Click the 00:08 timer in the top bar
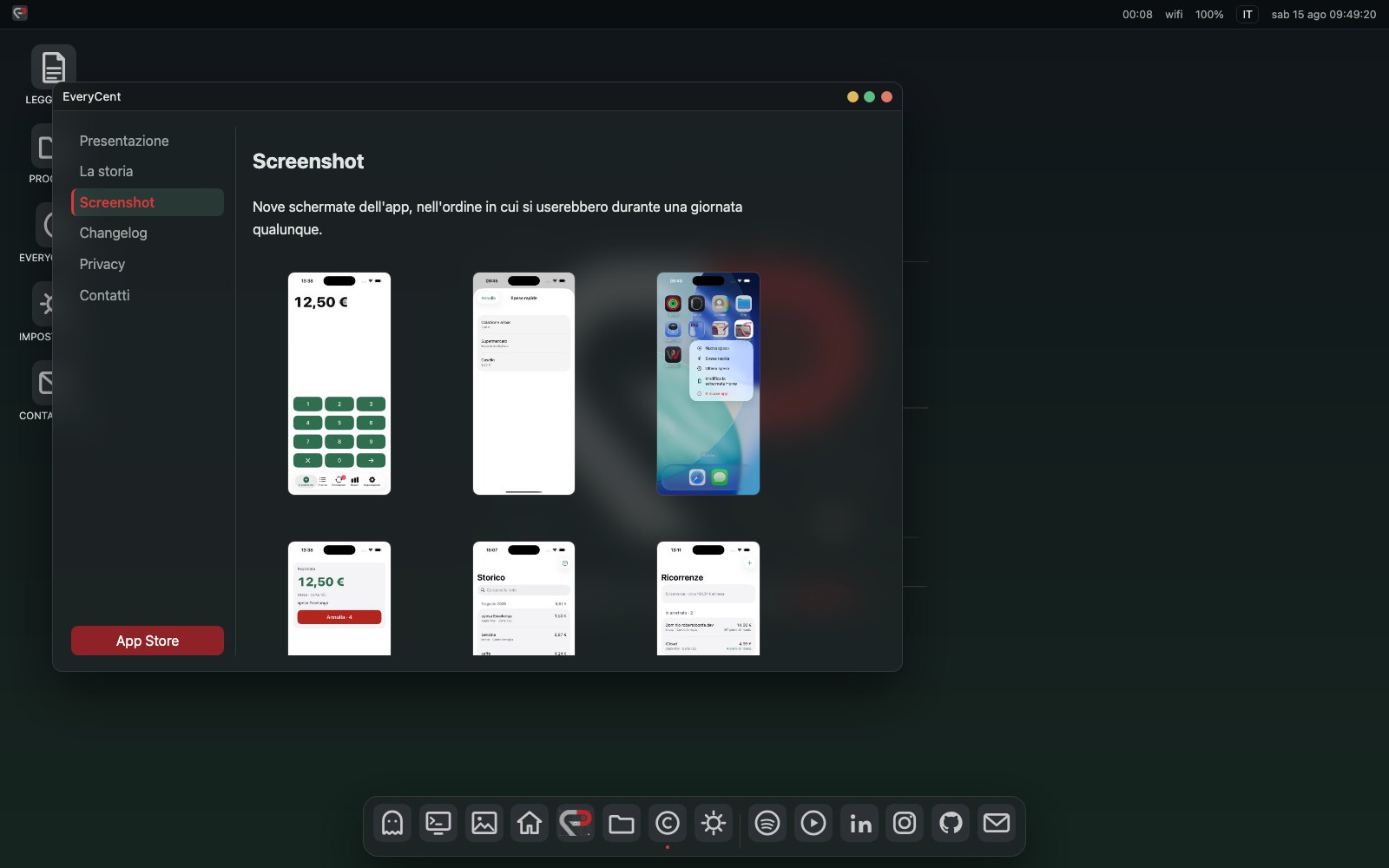 pyautogui.click(x=1137, y=14)
